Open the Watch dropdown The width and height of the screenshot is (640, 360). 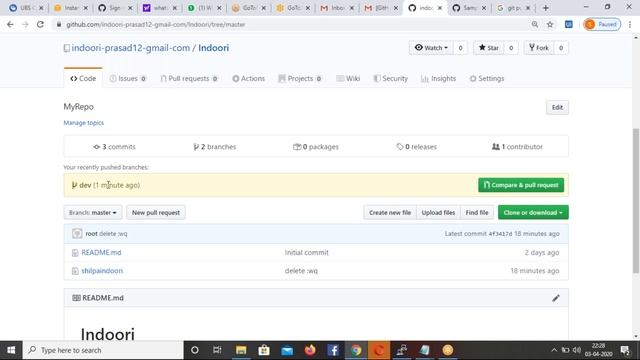[x=431, y=48]
